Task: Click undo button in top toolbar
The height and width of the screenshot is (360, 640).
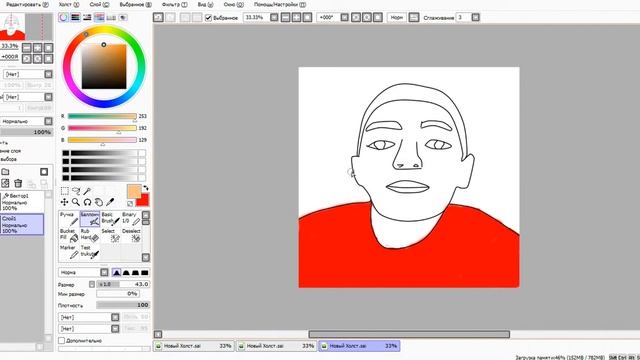Action: pyautogui.click(x=158, y=17)
